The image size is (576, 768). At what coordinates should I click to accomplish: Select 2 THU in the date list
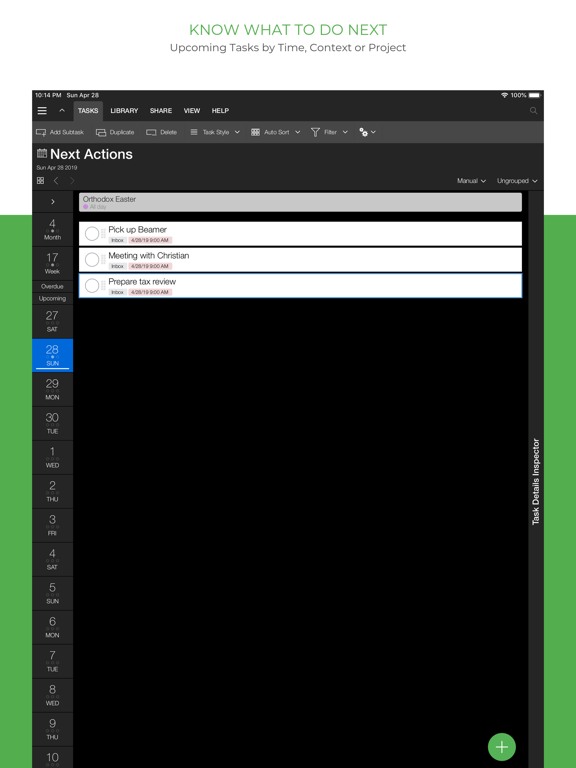coord(52,491)
